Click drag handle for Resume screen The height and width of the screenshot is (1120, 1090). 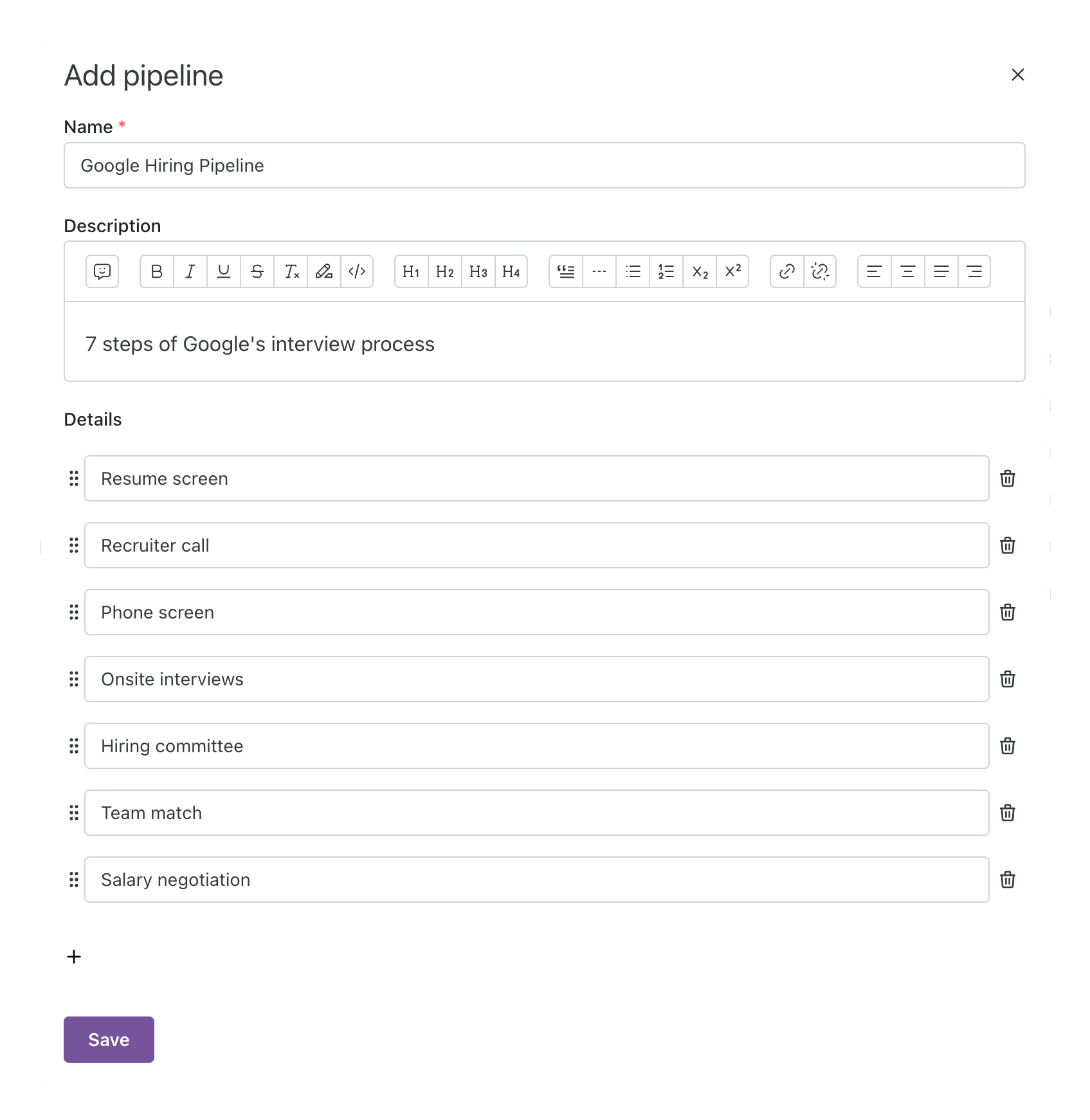click(74, 478)
